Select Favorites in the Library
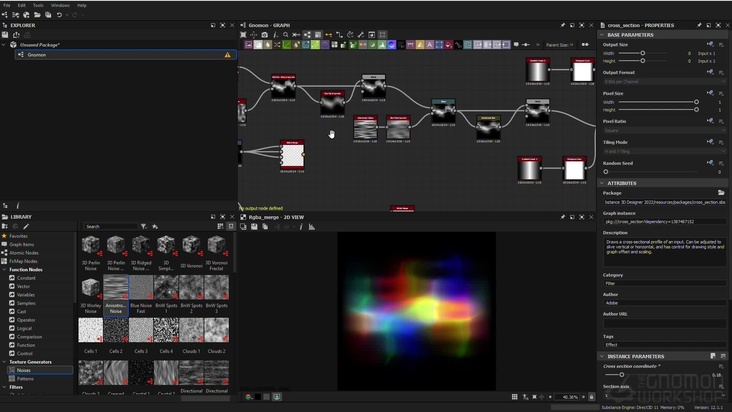732x412 pixels. (x=19, y=236)
